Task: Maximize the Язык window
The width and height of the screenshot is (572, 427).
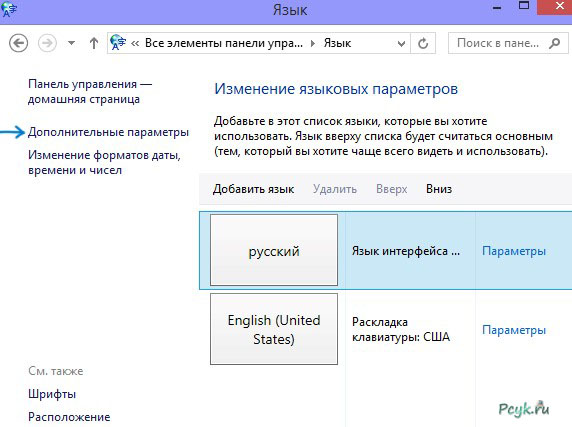Action: (x=524, y=6)
